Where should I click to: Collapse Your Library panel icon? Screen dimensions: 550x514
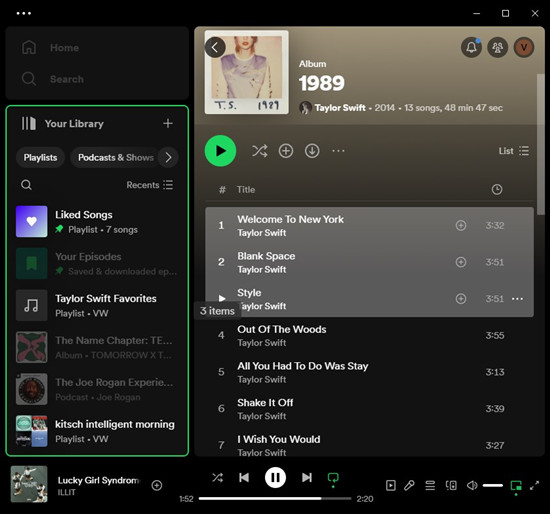point(29,124)
